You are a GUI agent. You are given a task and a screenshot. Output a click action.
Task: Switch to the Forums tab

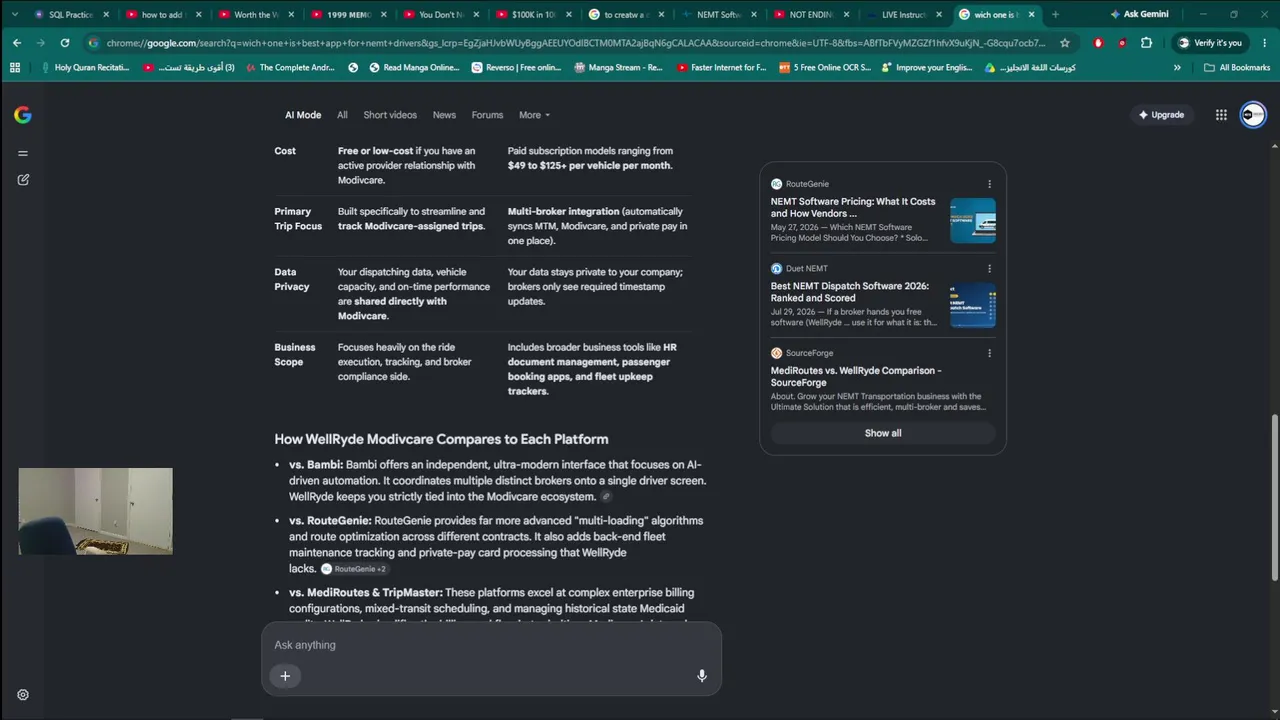(x=487, y=115)
